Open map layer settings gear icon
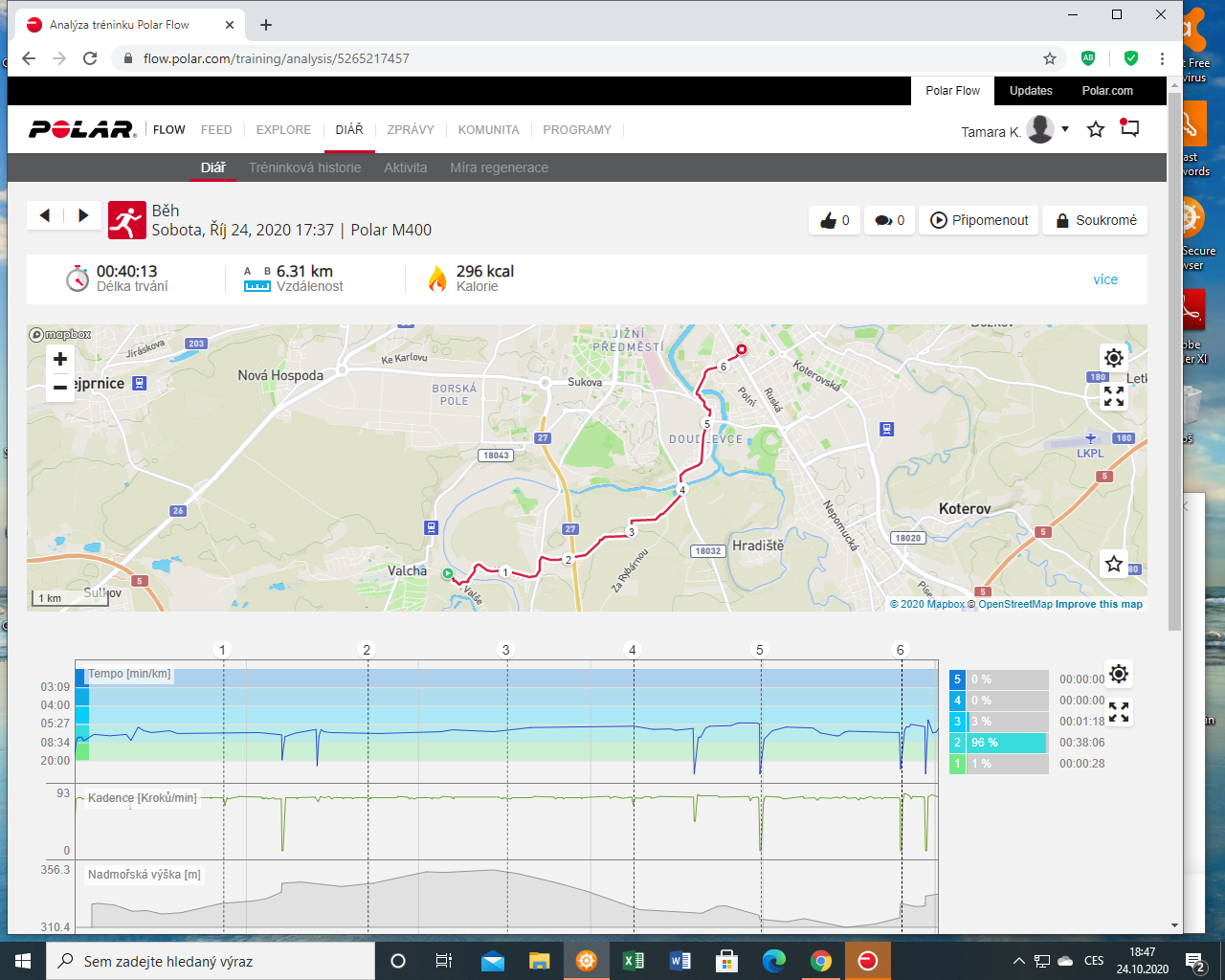Image resolution: width=1225 pixels, height=980 pixels. pos(1113,358)
